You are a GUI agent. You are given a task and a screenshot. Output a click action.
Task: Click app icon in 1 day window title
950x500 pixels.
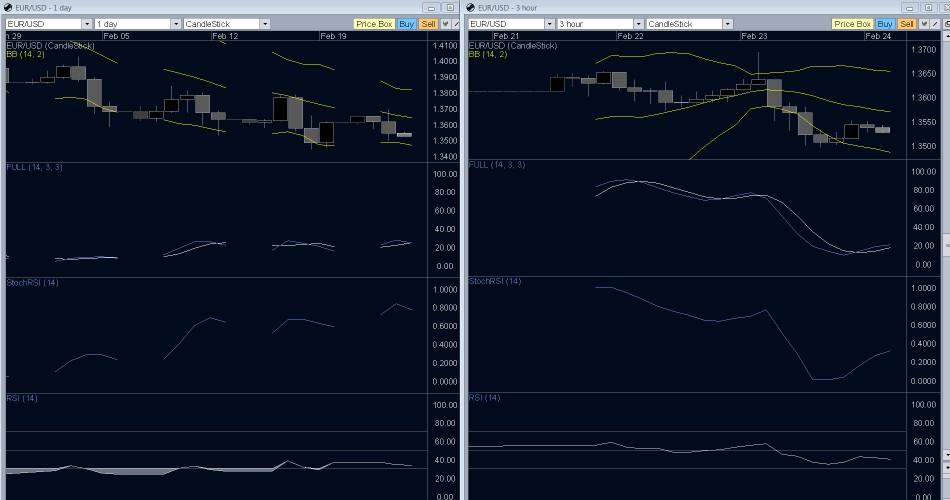(x=8, y=8)
